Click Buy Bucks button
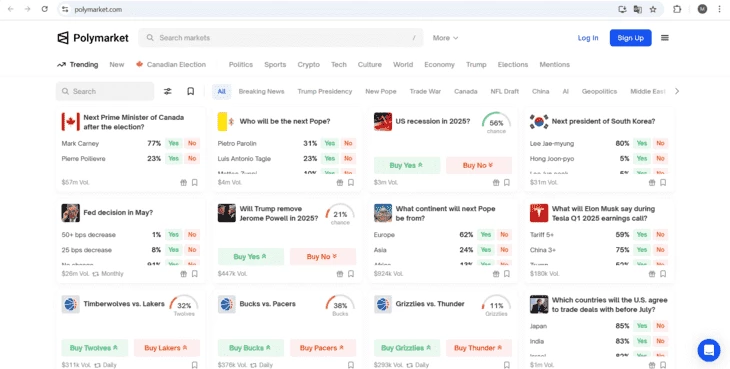This screenshot has height=369, width=730. point(250,348)
